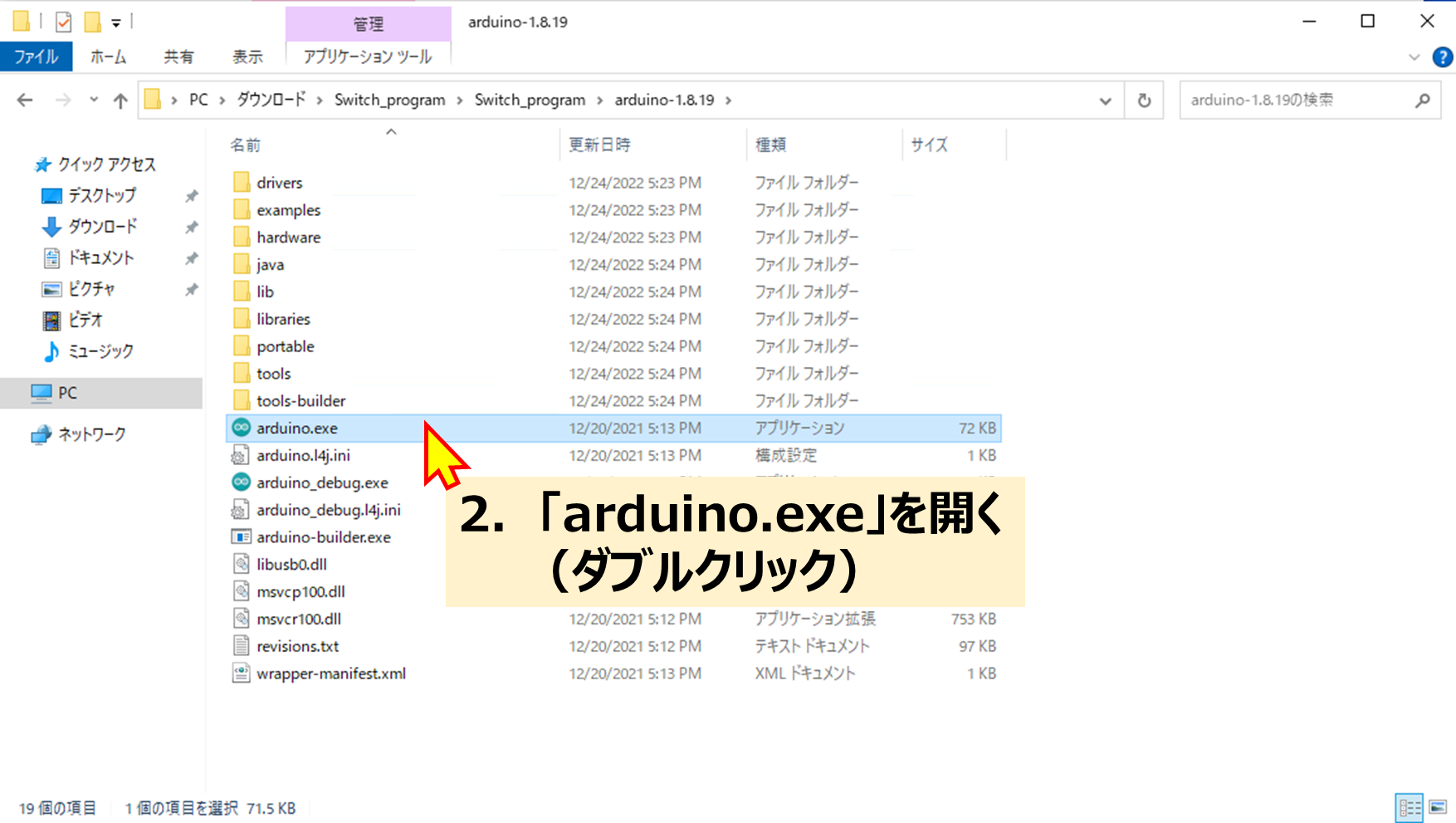Sort files by サイズ column header
This screenshot has height=823, width=1456.
pyautogui.click(x=929, y=145)
